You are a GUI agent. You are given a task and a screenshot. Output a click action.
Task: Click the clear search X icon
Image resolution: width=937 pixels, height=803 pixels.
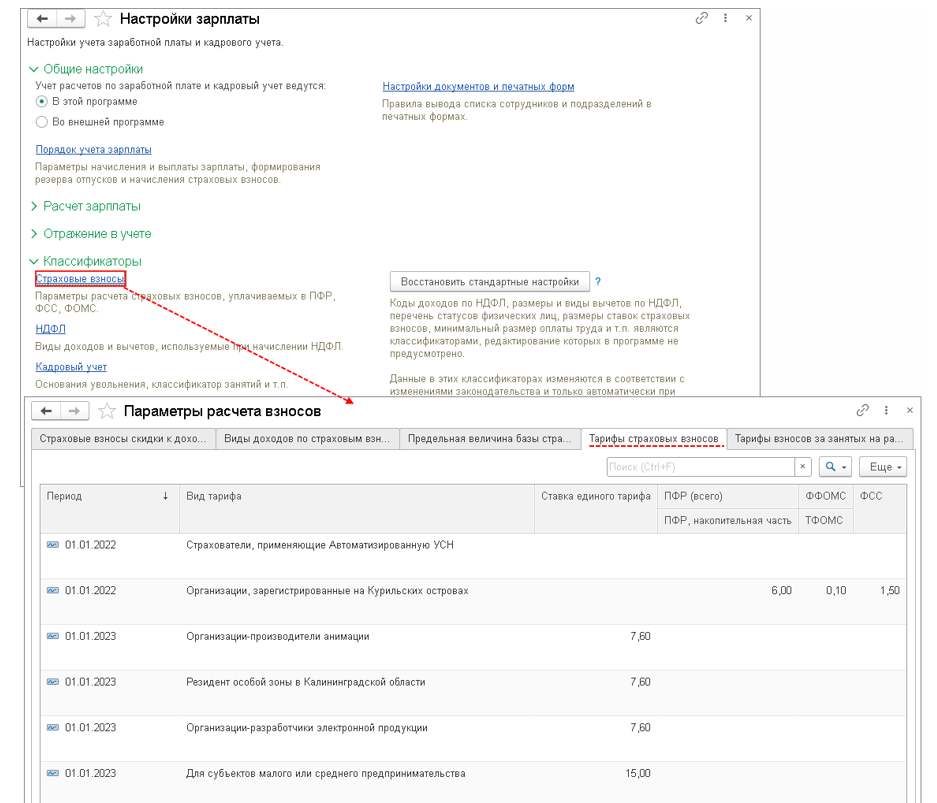(802, 467)
